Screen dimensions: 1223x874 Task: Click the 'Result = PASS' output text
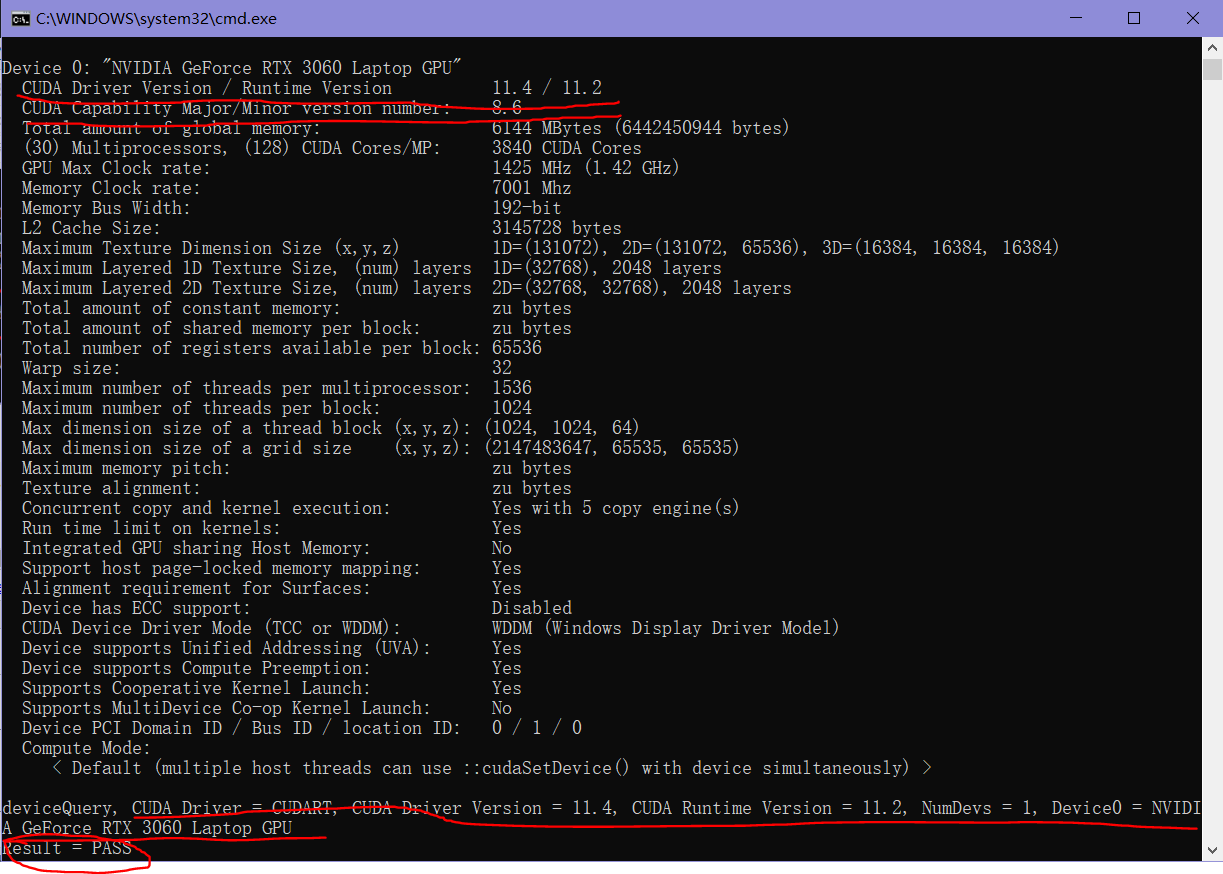[67, 848]
